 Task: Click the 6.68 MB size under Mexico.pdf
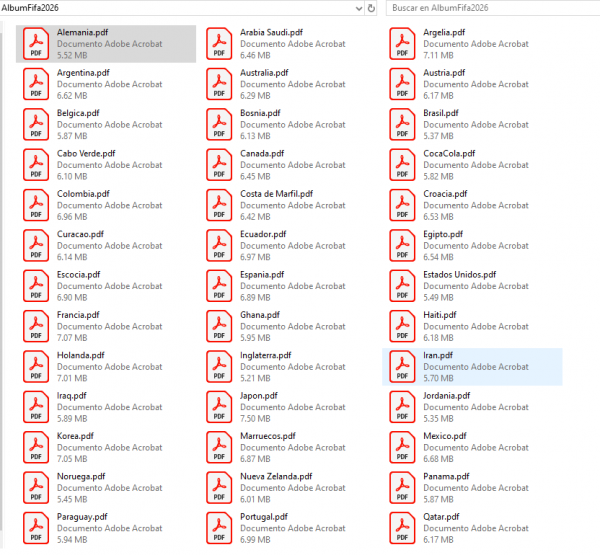point(438,459)
